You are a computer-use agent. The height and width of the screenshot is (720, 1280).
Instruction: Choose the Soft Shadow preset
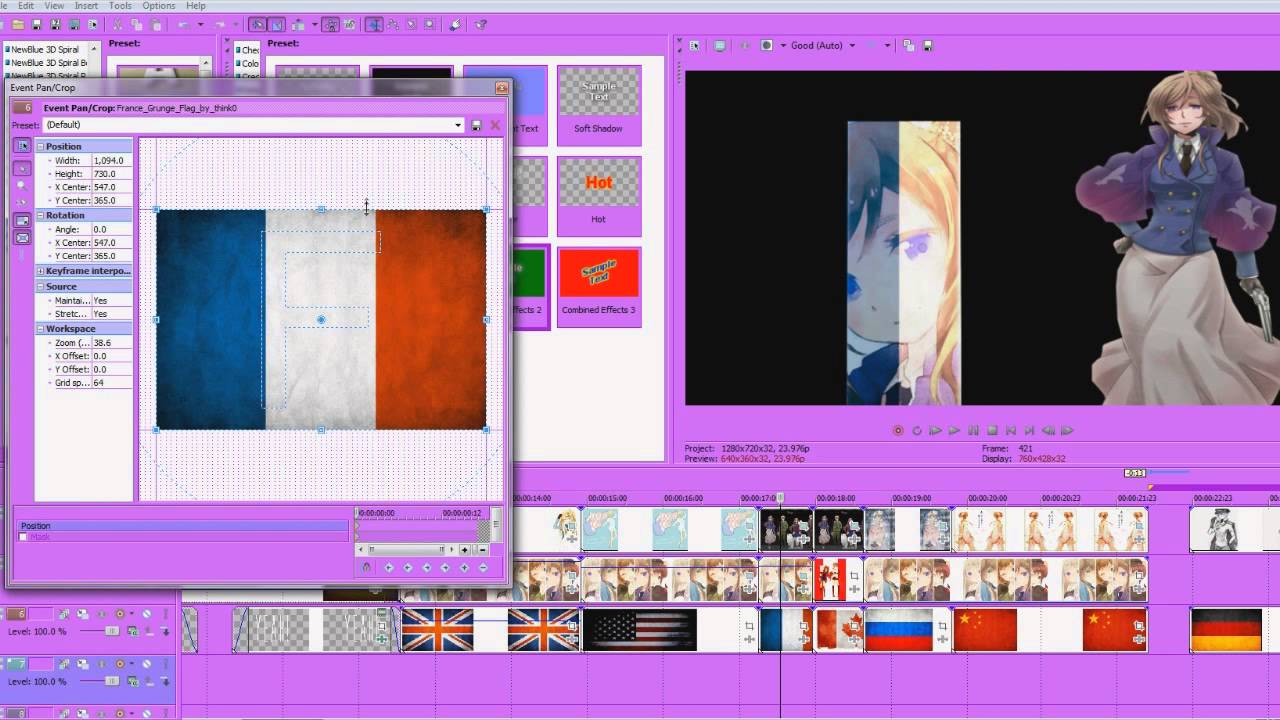click(598, 106)
